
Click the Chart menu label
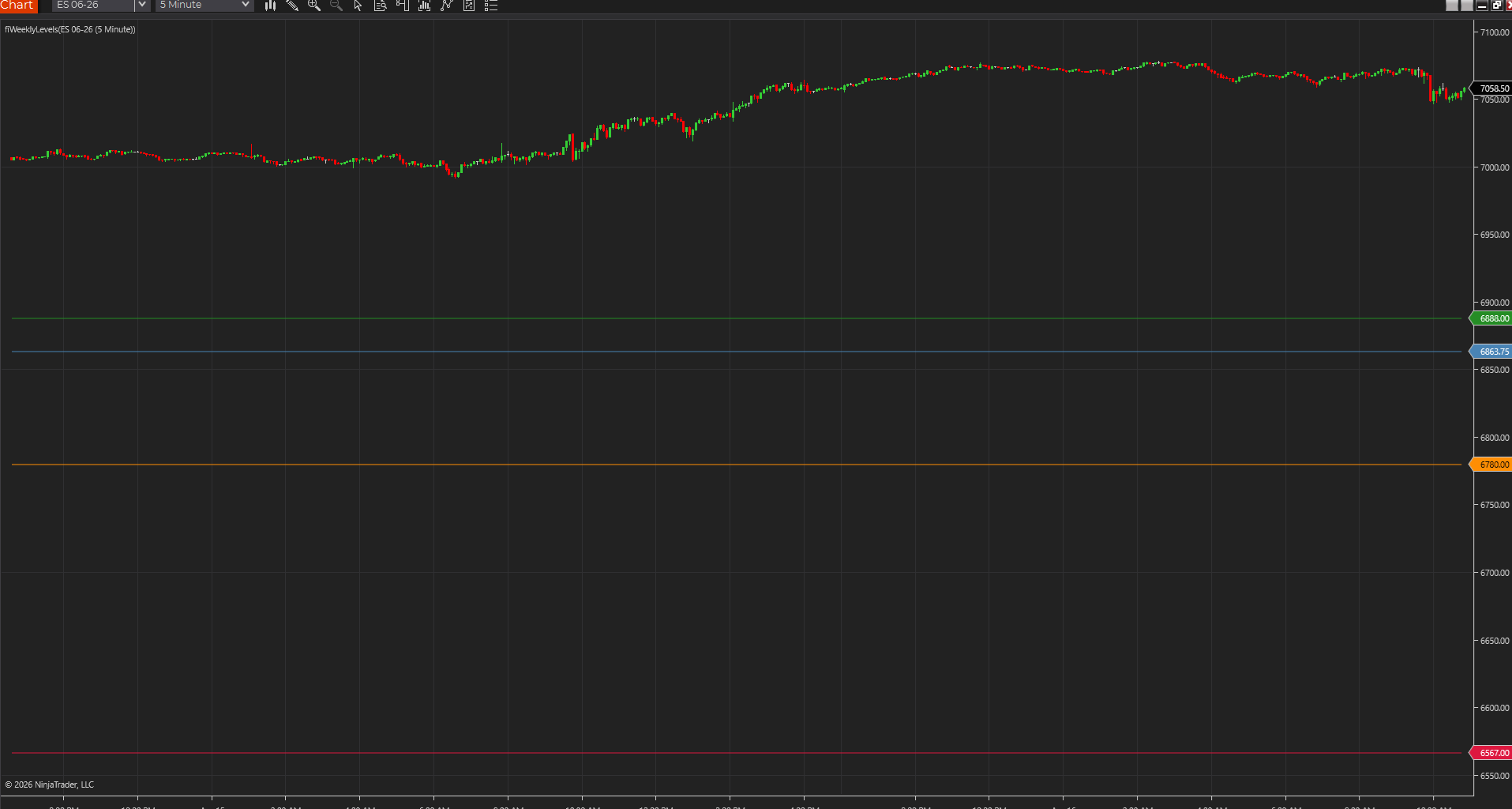tap(18, 6)
